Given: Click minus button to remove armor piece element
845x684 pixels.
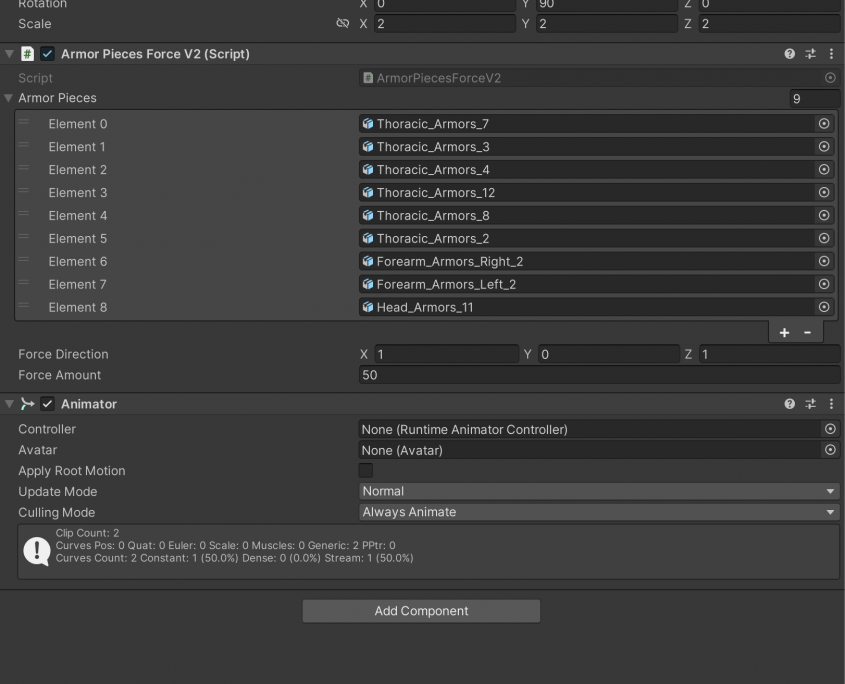Looking at the screenshot, I should coord(807,333).
